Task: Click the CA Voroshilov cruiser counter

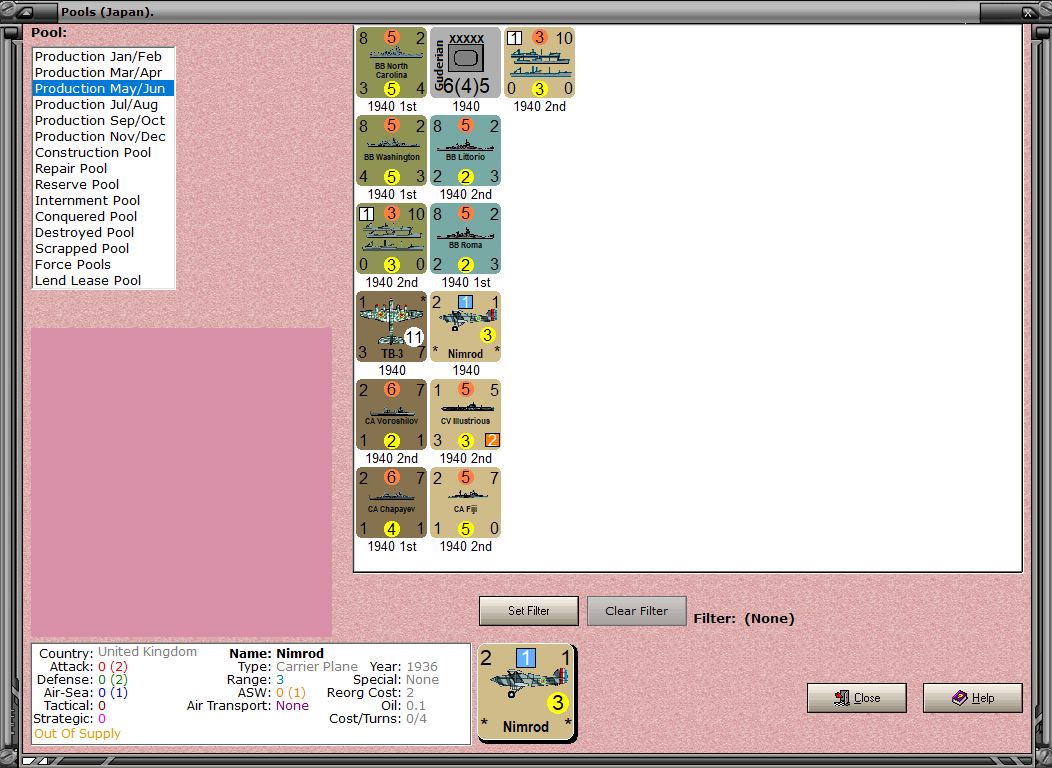Action: 392,415
